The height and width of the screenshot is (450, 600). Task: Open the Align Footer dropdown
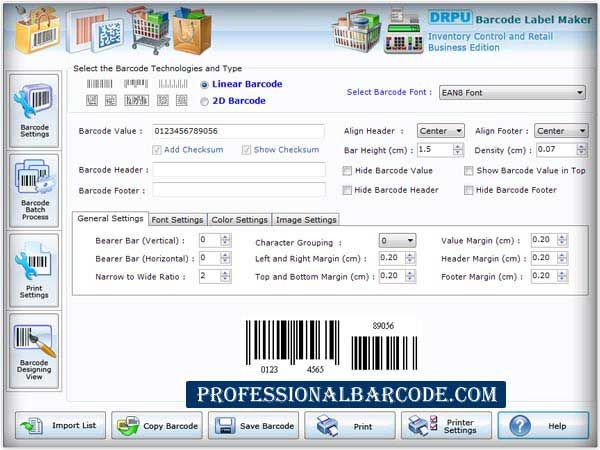pyautogui.click(x=561, y=131)
